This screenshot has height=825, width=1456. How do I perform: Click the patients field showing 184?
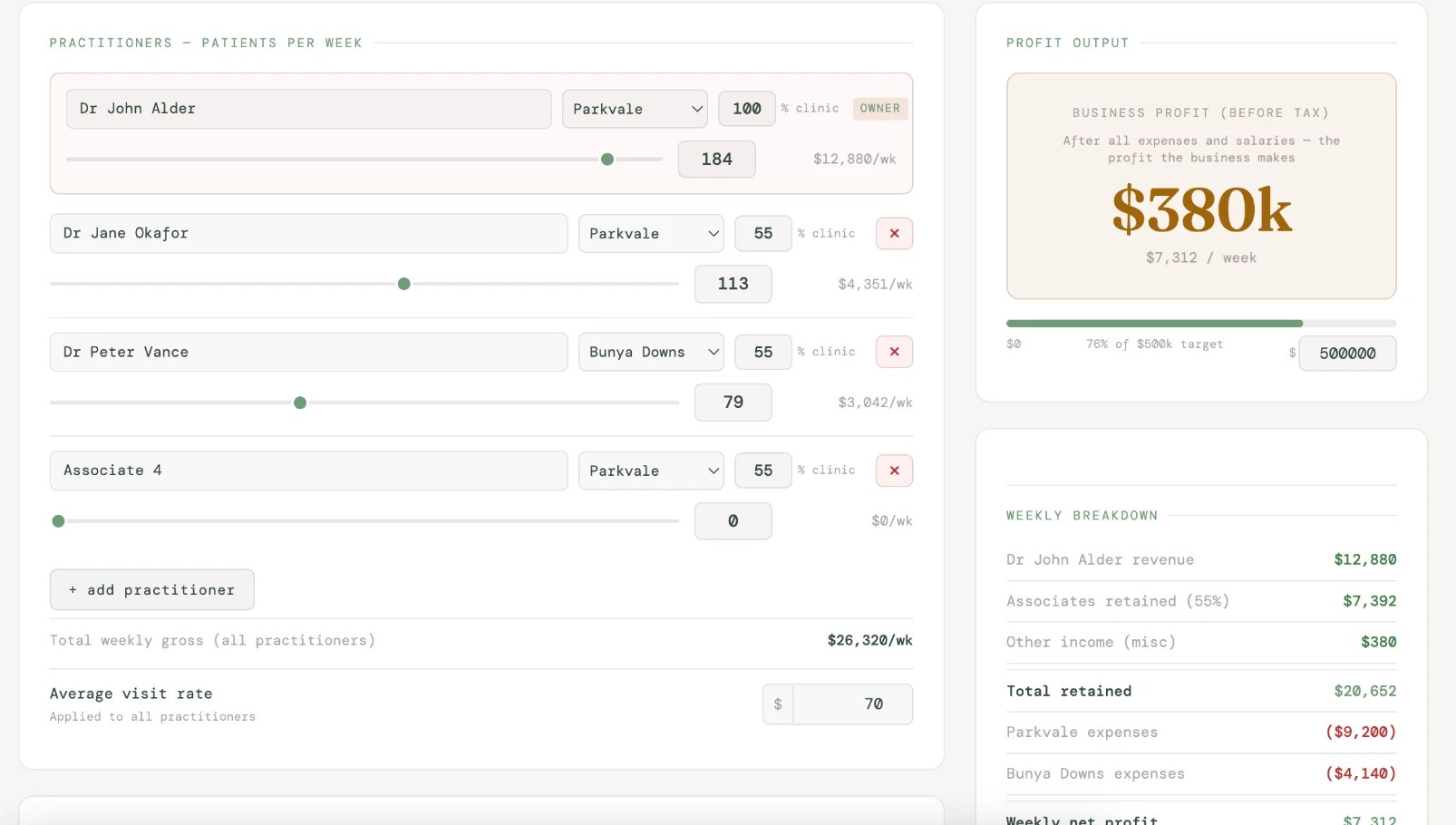(x=716, y=160)
